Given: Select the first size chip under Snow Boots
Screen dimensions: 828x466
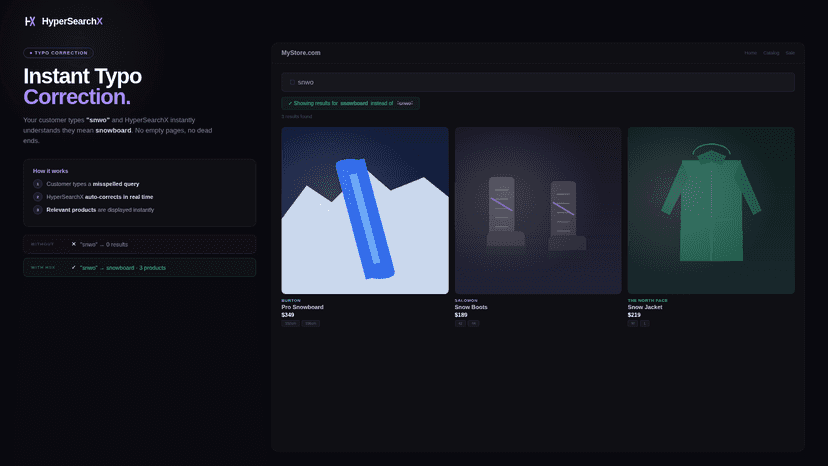Looking at the screenshot, I should pos(460,323).
